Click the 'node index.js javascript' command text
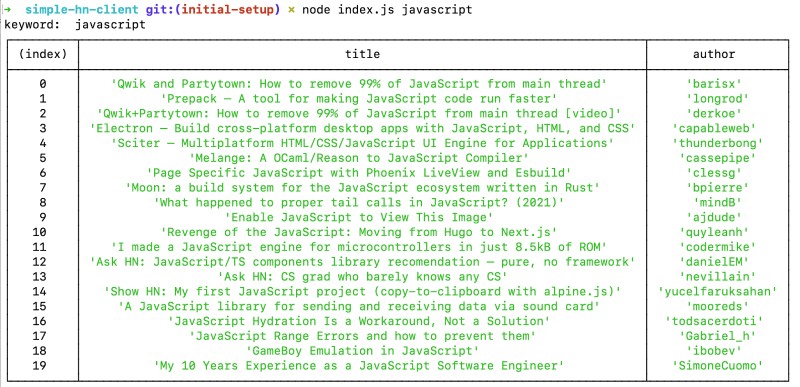Screen dimensions: 800x387 click(387, 10)
